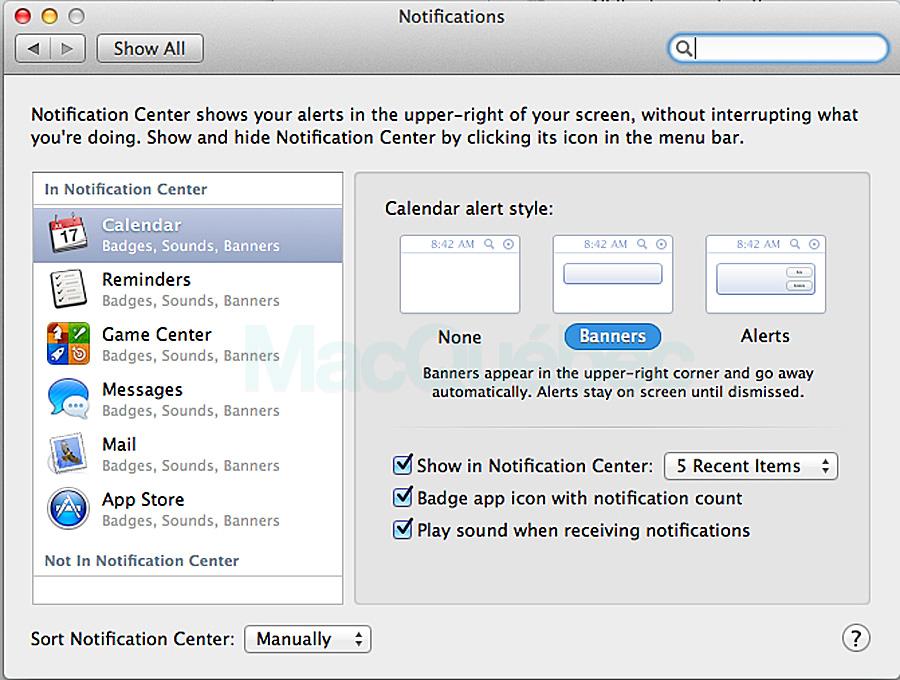
Task: Disable Badge app icon with notification count
Action: click(403, 497)
